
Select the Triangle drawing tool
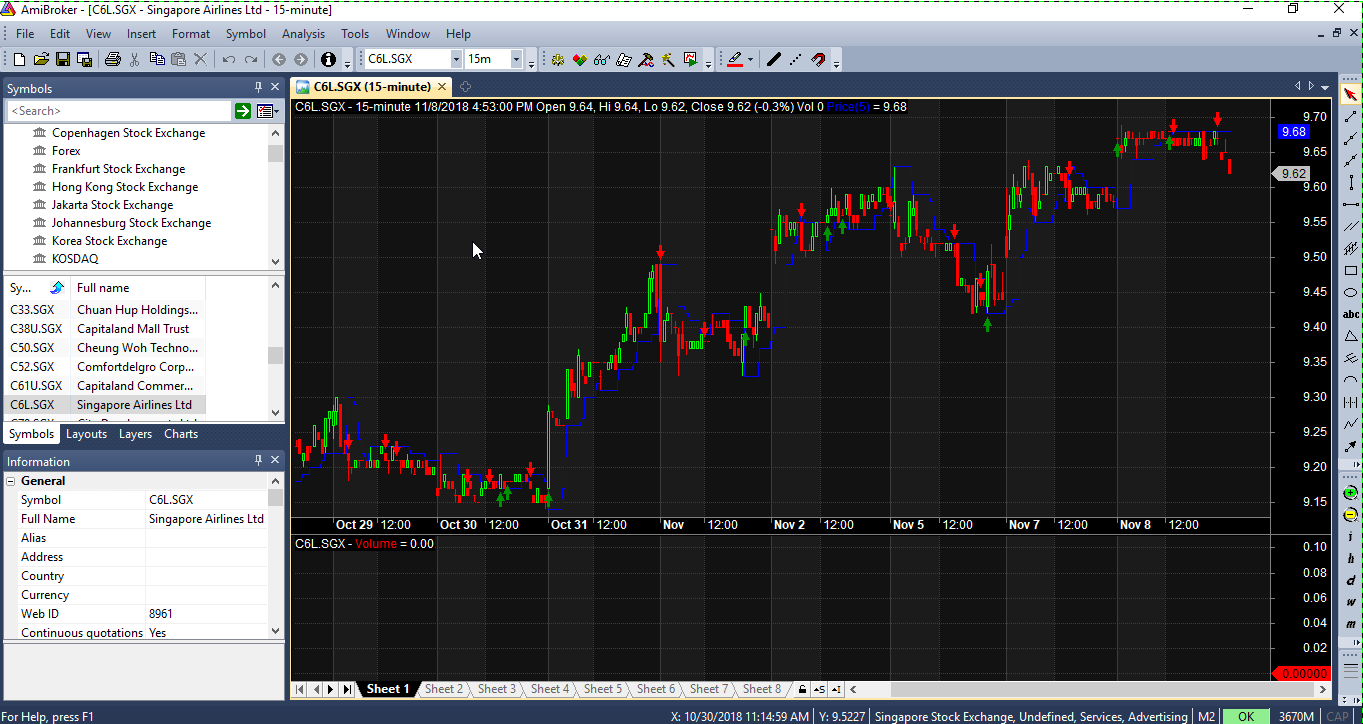(1351, 336)
